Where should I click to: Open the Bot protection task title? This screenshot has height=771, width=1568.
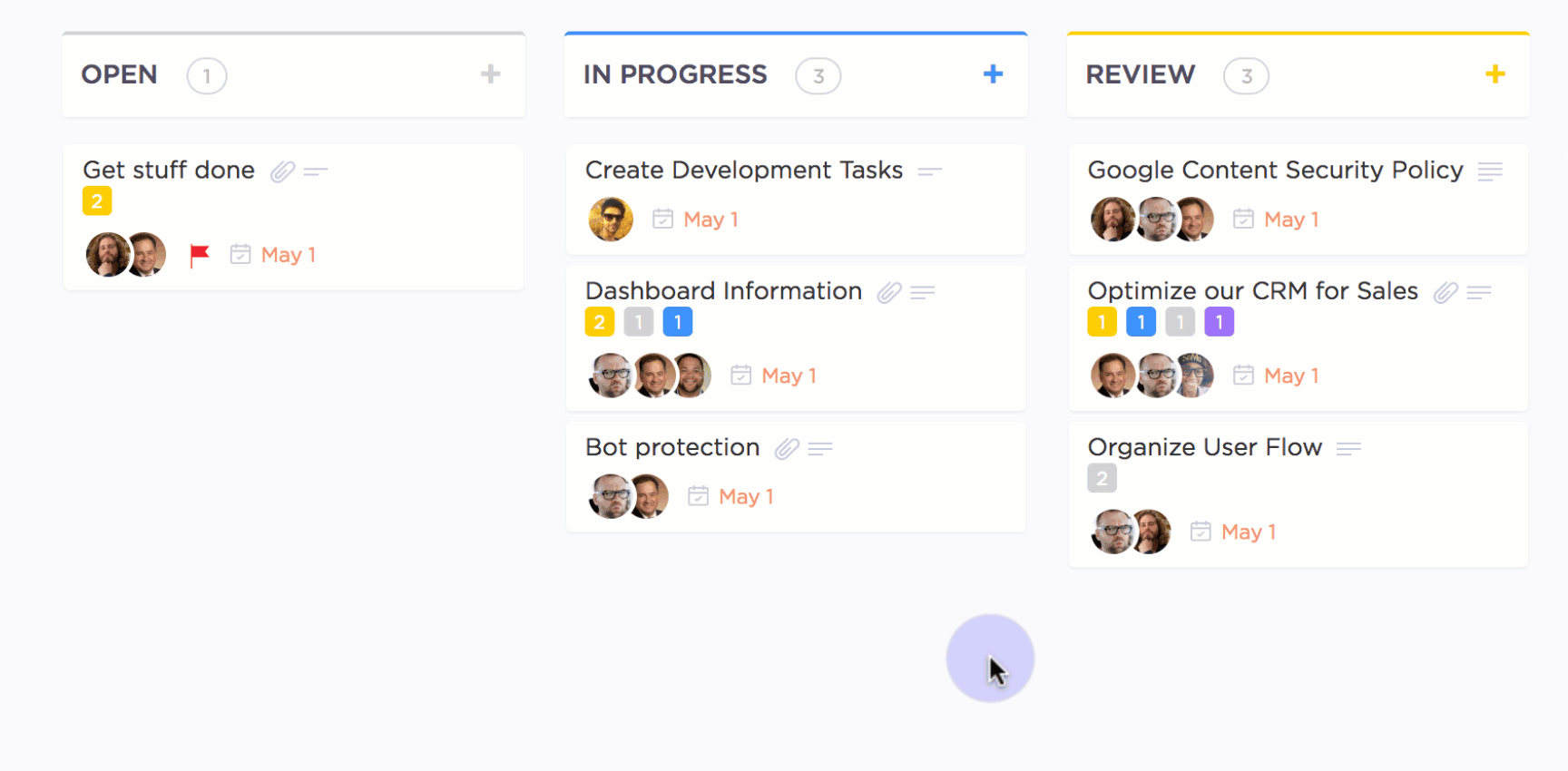672,447
